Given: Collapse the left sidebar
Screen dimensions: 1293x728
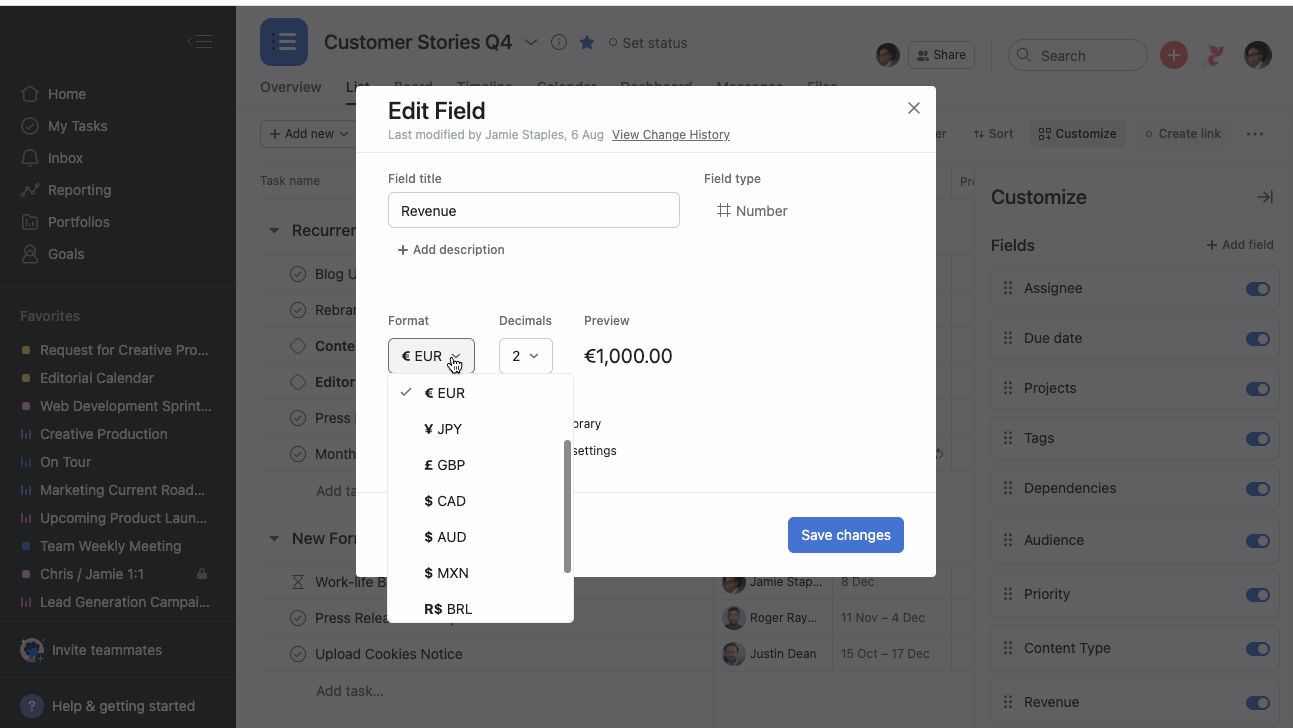Looking at the screenshot, I should pos(198,41).
